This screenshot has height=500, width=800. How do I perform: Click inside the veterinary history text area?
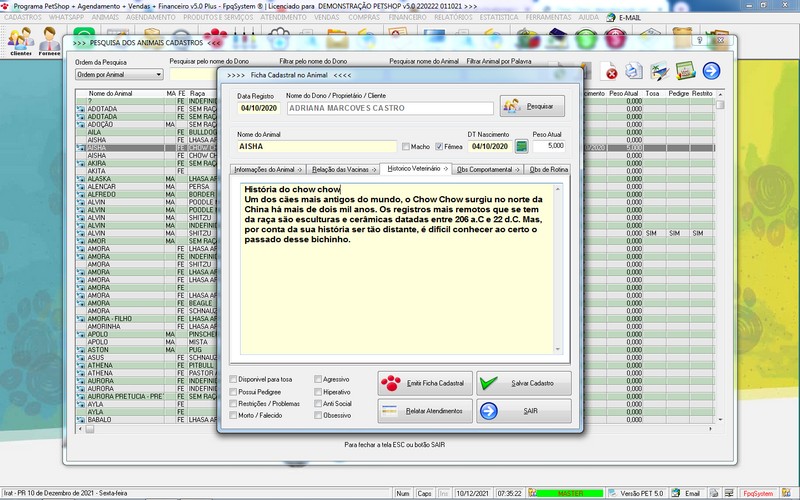[397, 269]
